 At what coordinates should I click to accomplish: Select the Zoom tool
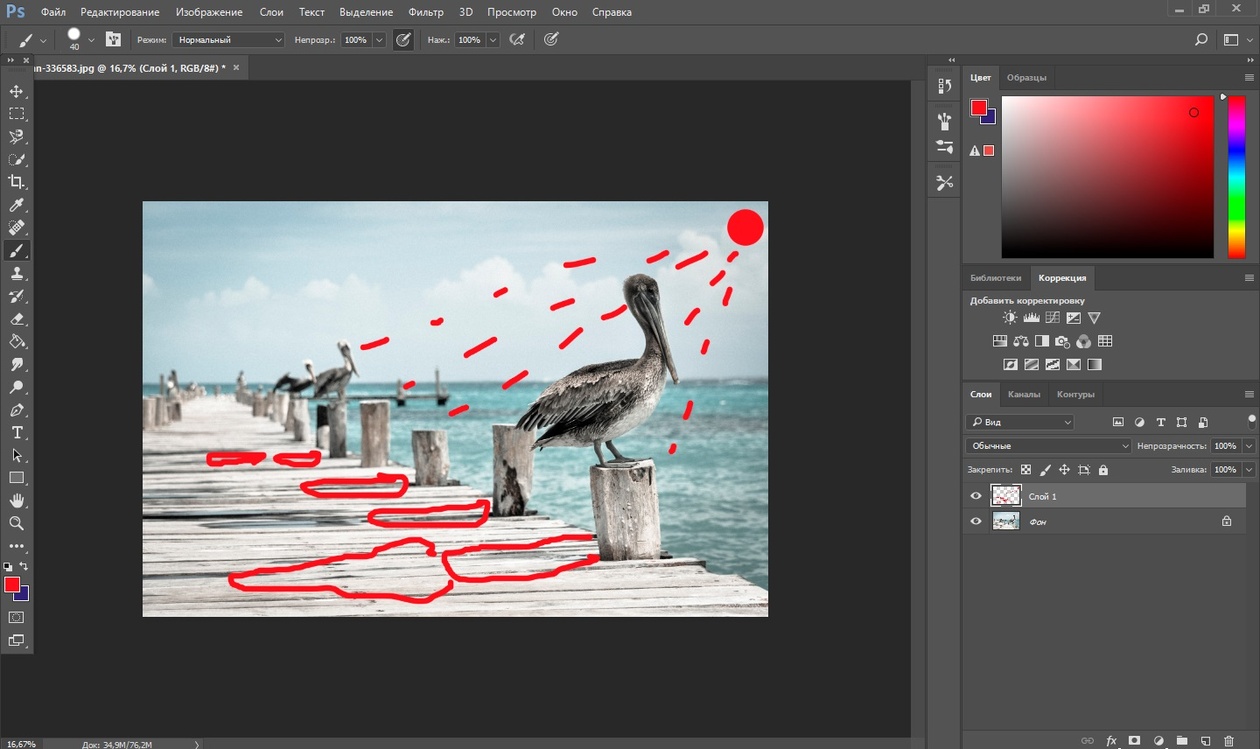pyautogui.click(x=16, y=523)
